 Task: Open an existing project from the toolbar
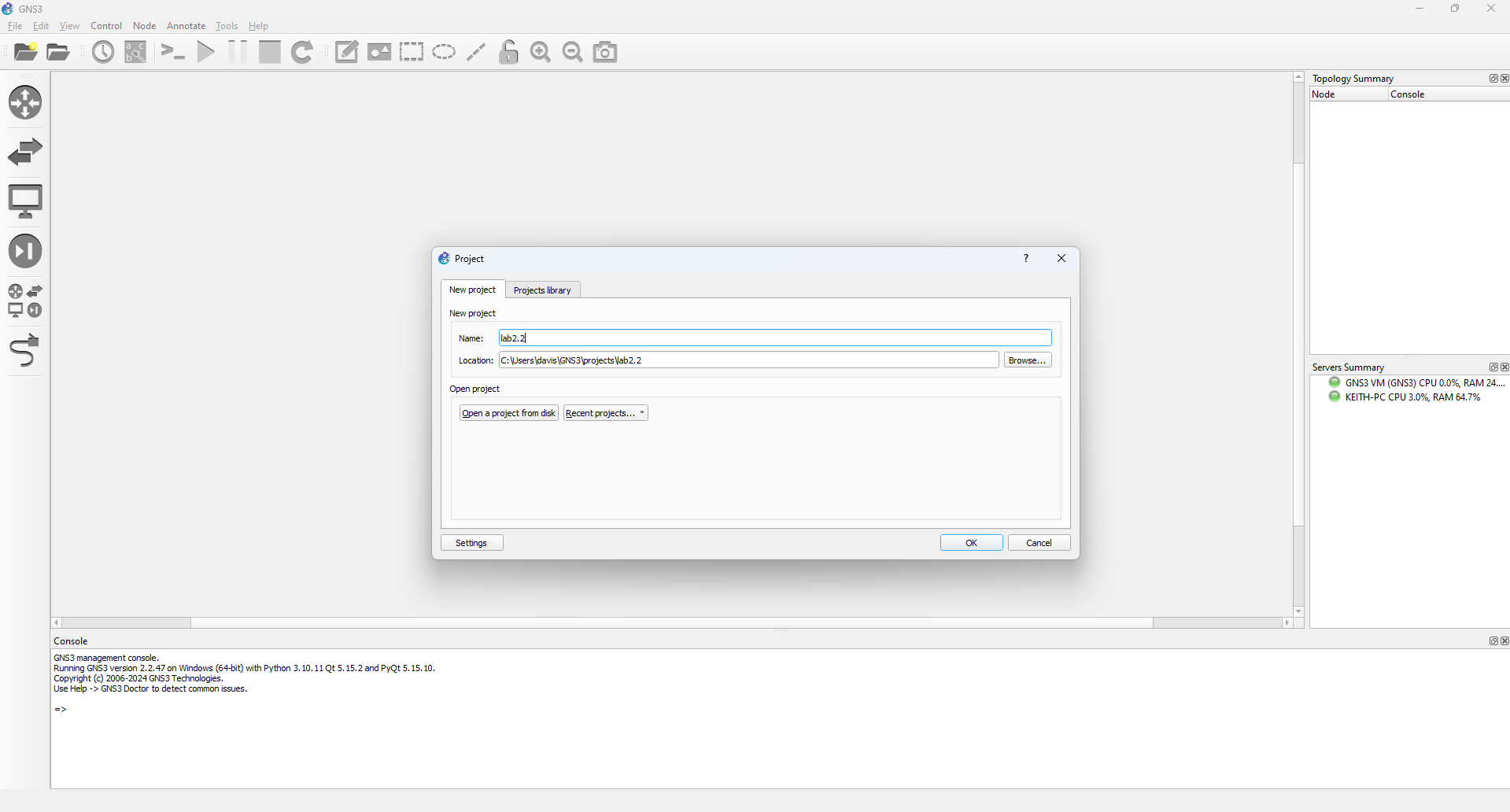(x=57, y=52)
